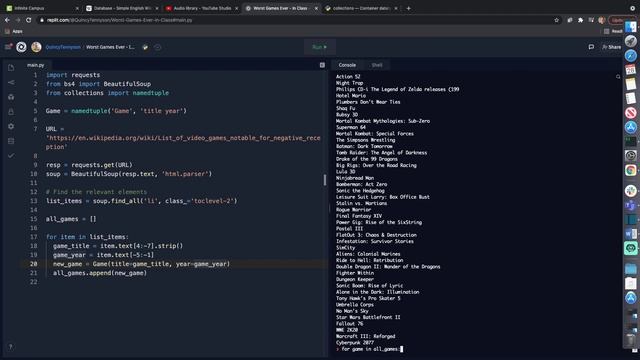Open the Help question mark icon
The height and width of the screenshot is (360, 640).
tap(11, 347)
